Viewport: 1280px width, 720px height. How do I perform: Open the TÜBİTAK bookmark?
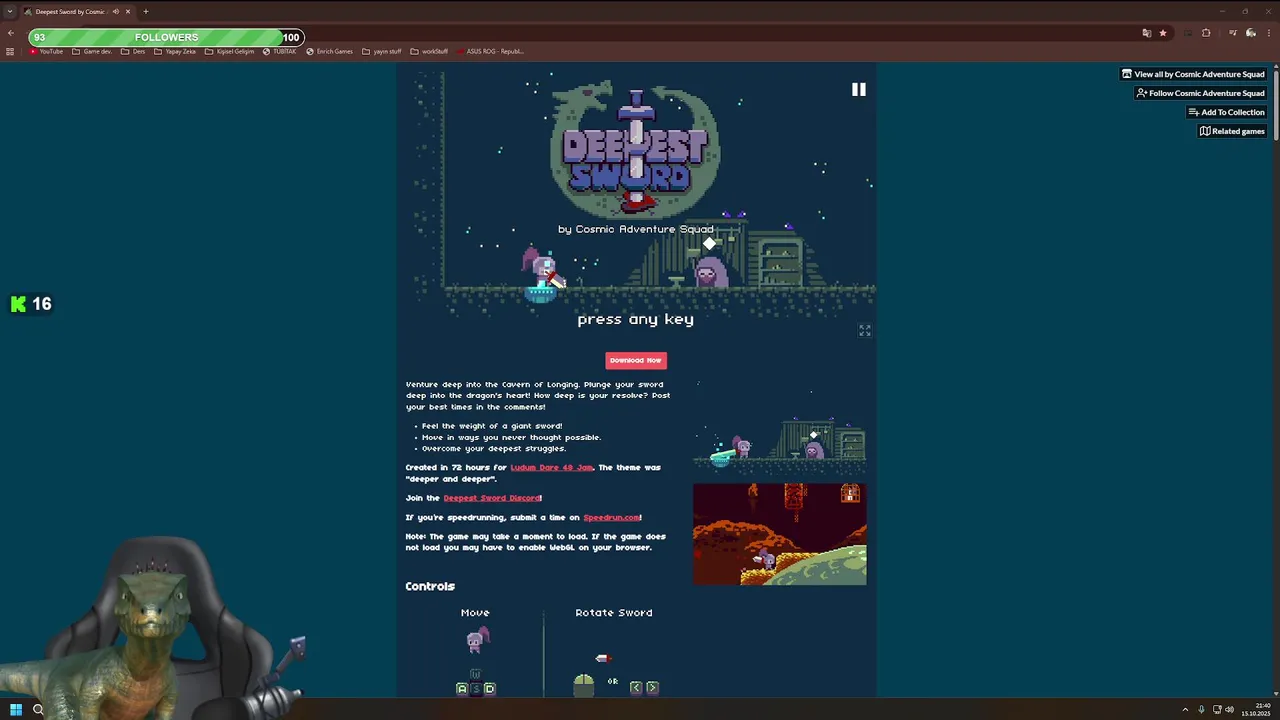click(x=280, y=51)
